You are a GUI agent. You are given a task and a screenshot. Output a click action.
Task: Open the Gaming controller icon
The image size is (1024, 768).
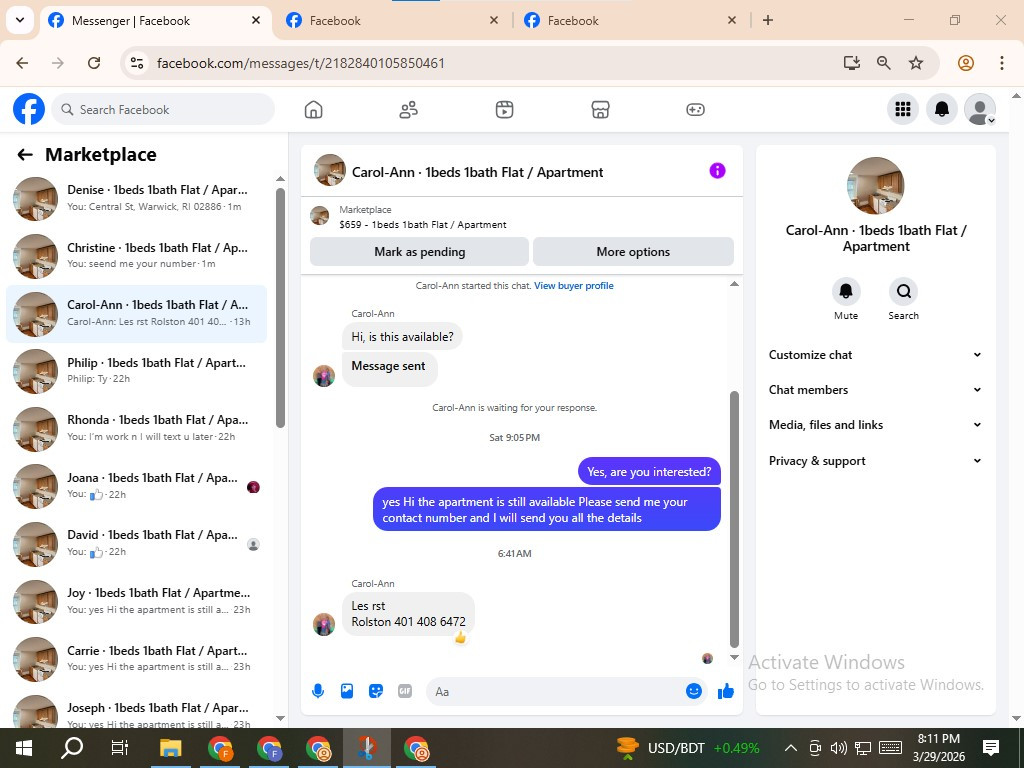[x=695, y=110]
